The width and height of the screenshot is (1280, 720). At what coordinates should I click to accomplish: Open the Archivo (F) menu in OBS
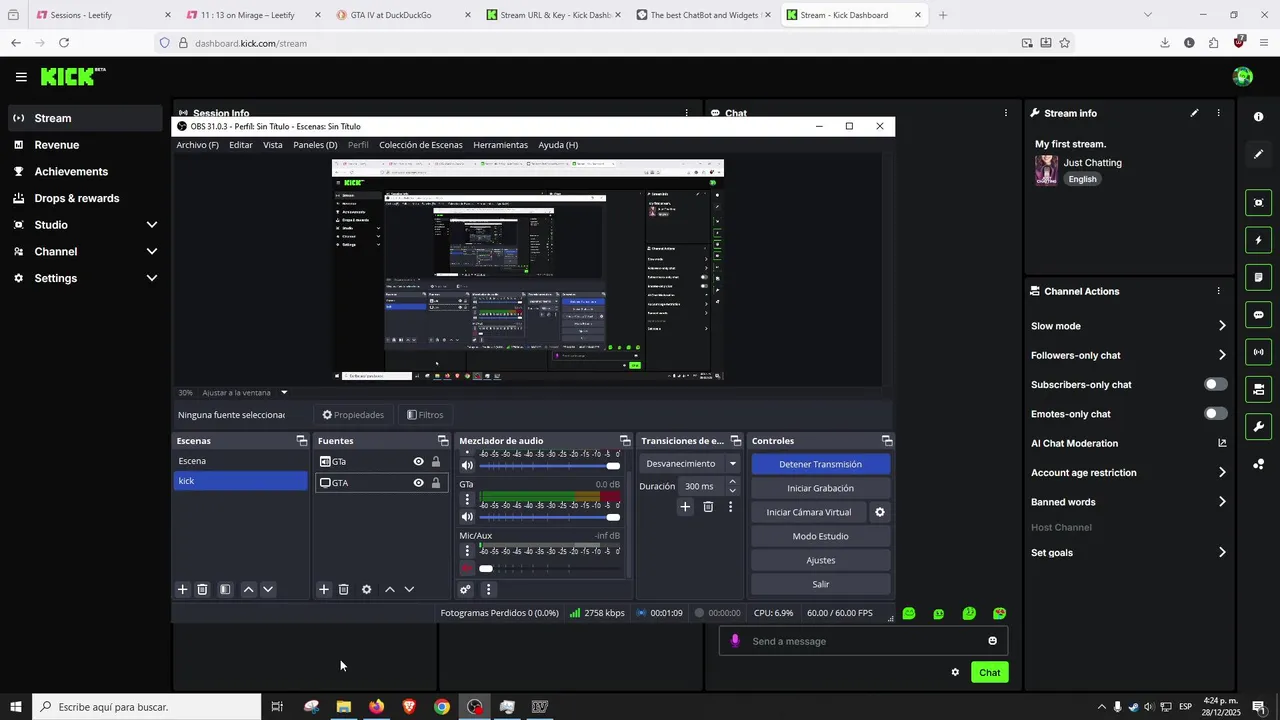tap(197, 145)
